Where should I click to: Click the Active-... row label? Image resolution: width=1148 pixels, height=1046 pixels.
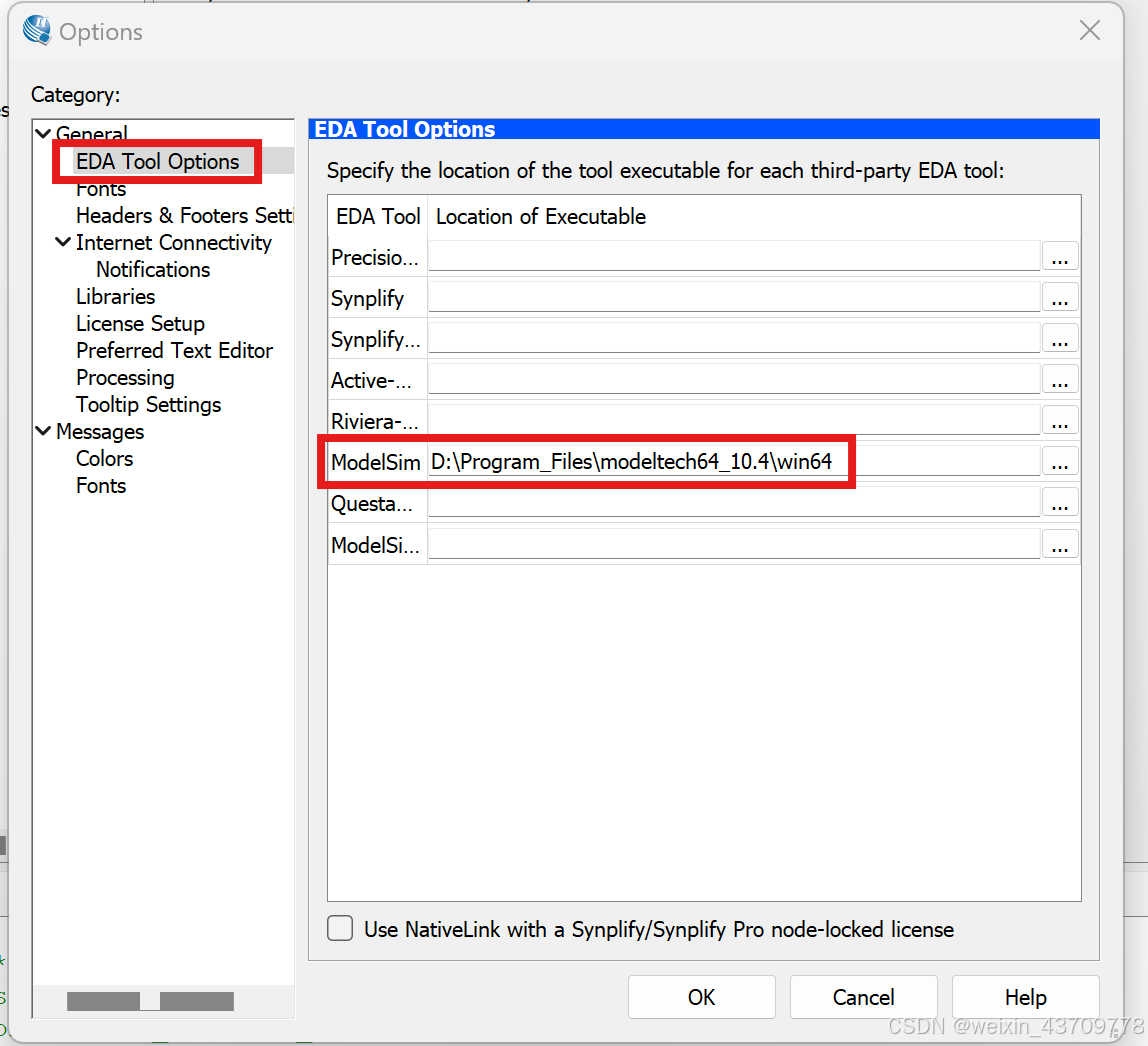coord(371,381)
